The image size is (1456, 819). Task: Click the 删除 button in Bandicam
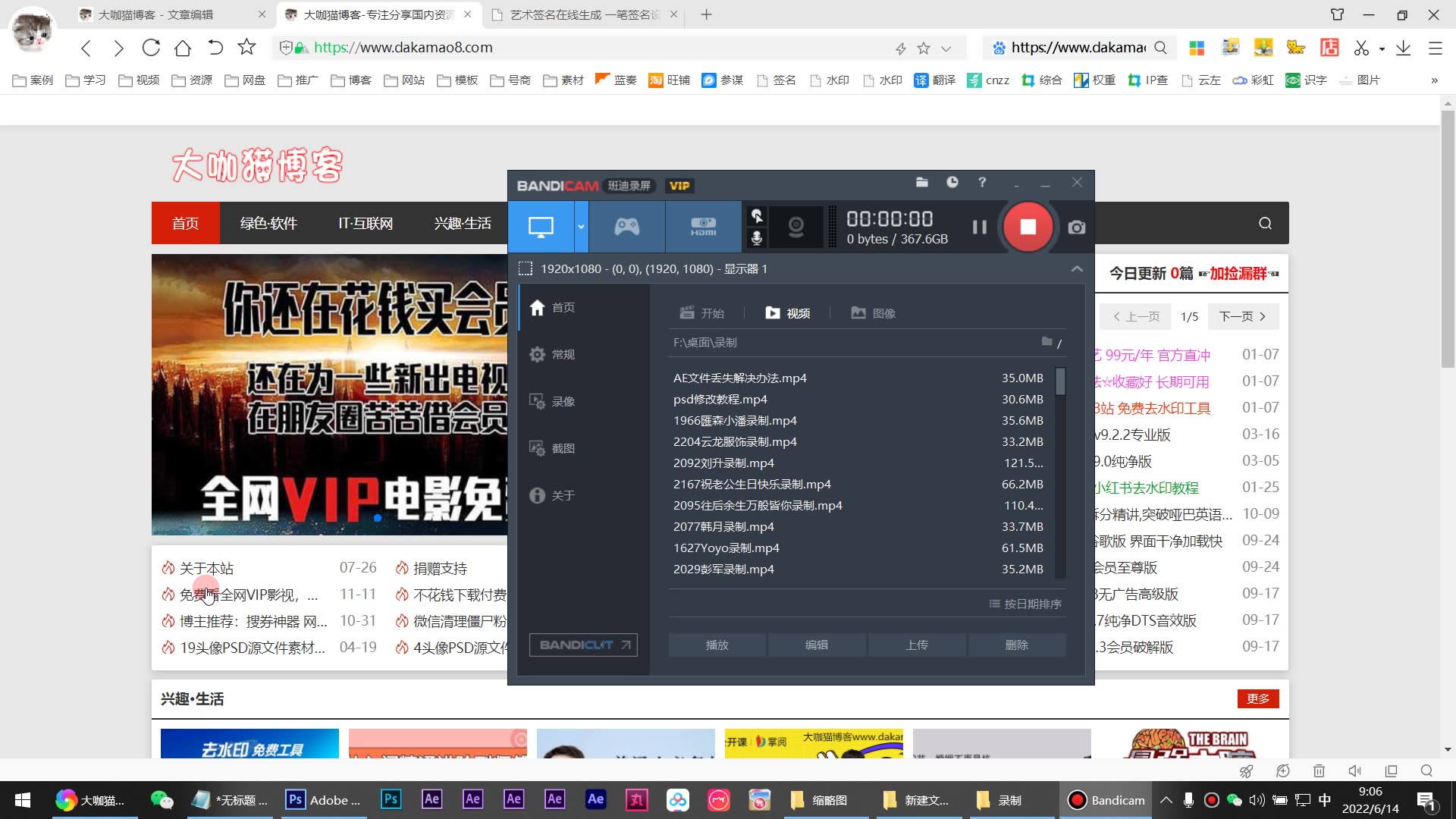pos(1017,645)
